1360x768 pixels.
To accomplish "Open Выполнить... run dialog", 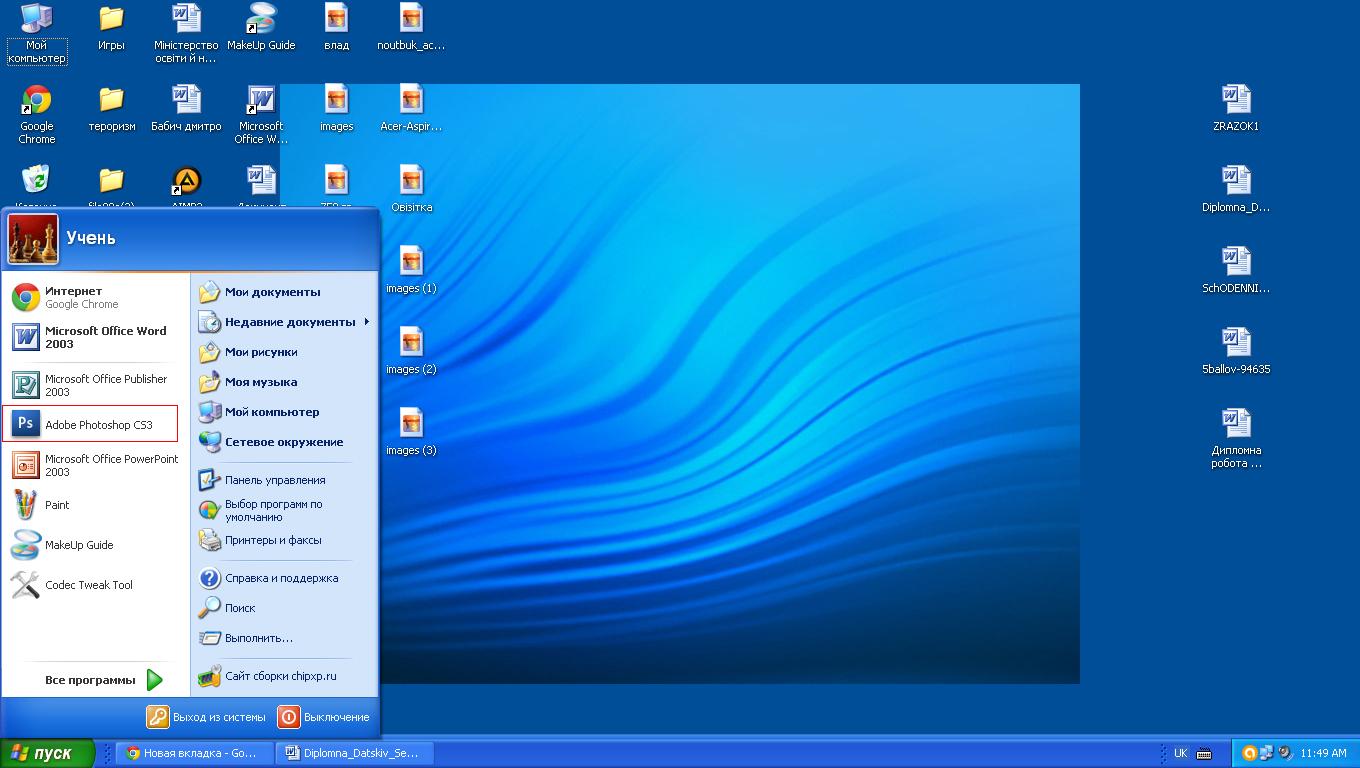I will click(x=284, y=638).
